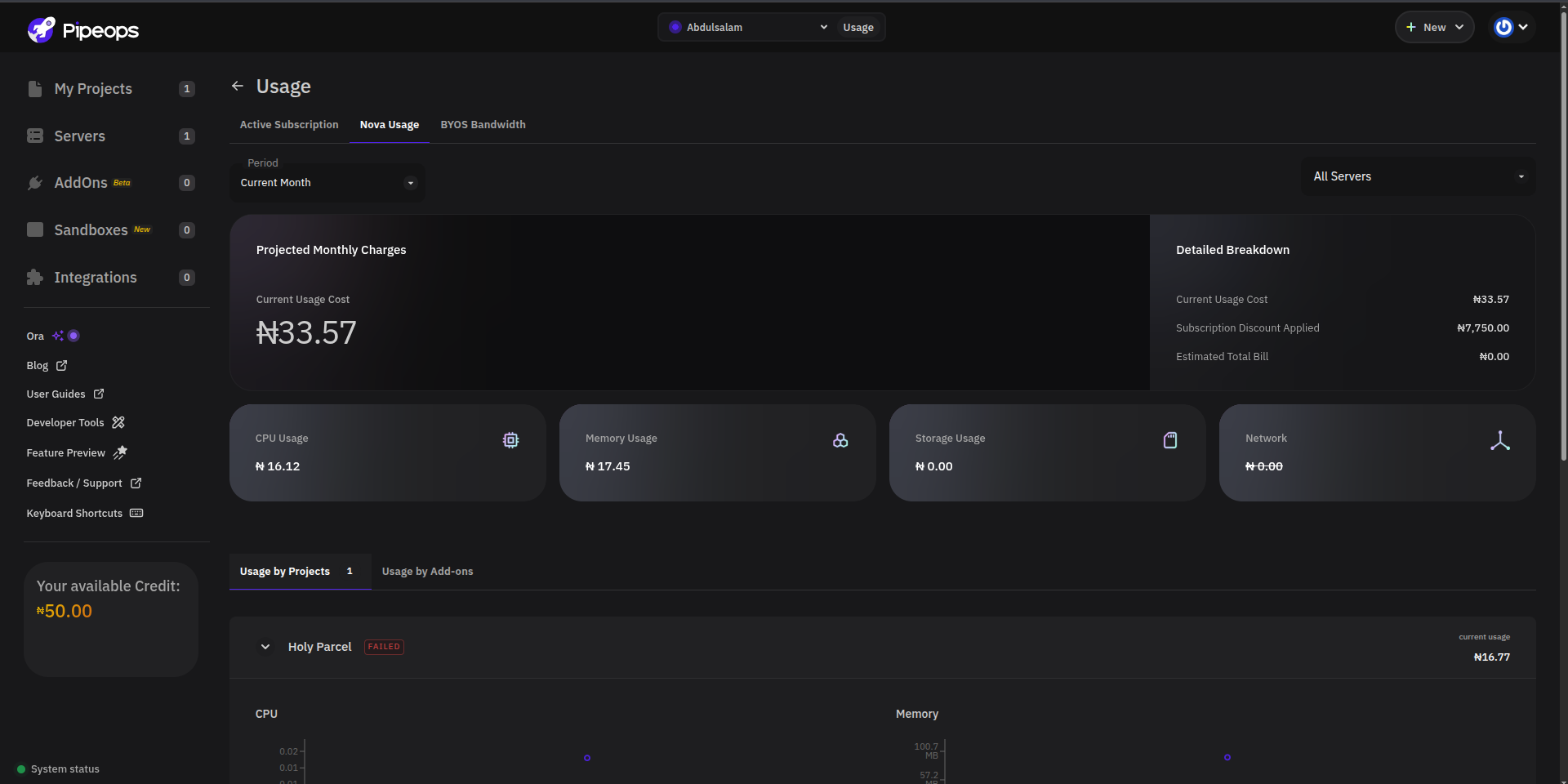
Task: Open the Keyboard Shortcuts link
Action: click(85, 513)
